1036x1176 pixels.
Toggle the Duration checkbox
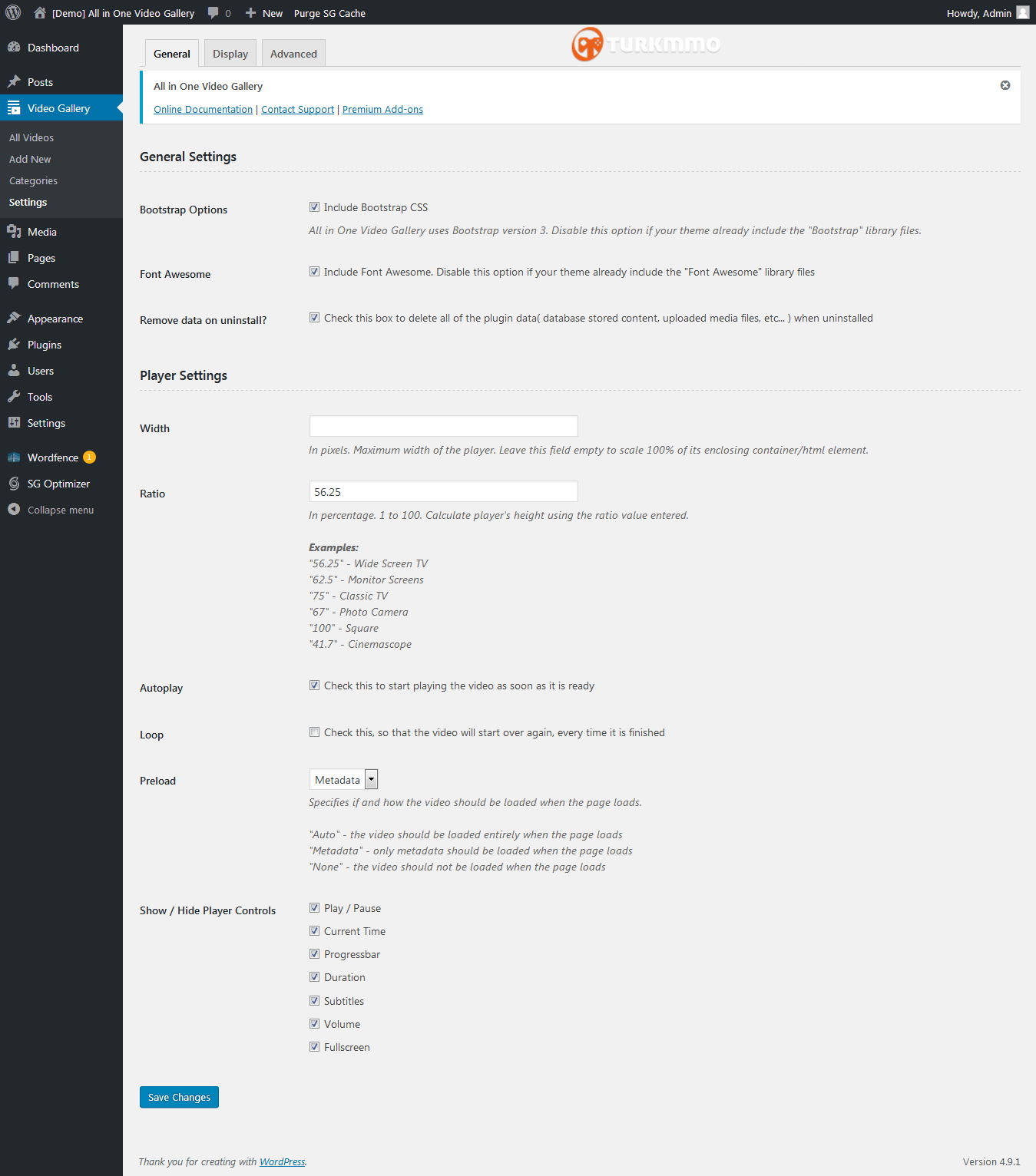314,976
